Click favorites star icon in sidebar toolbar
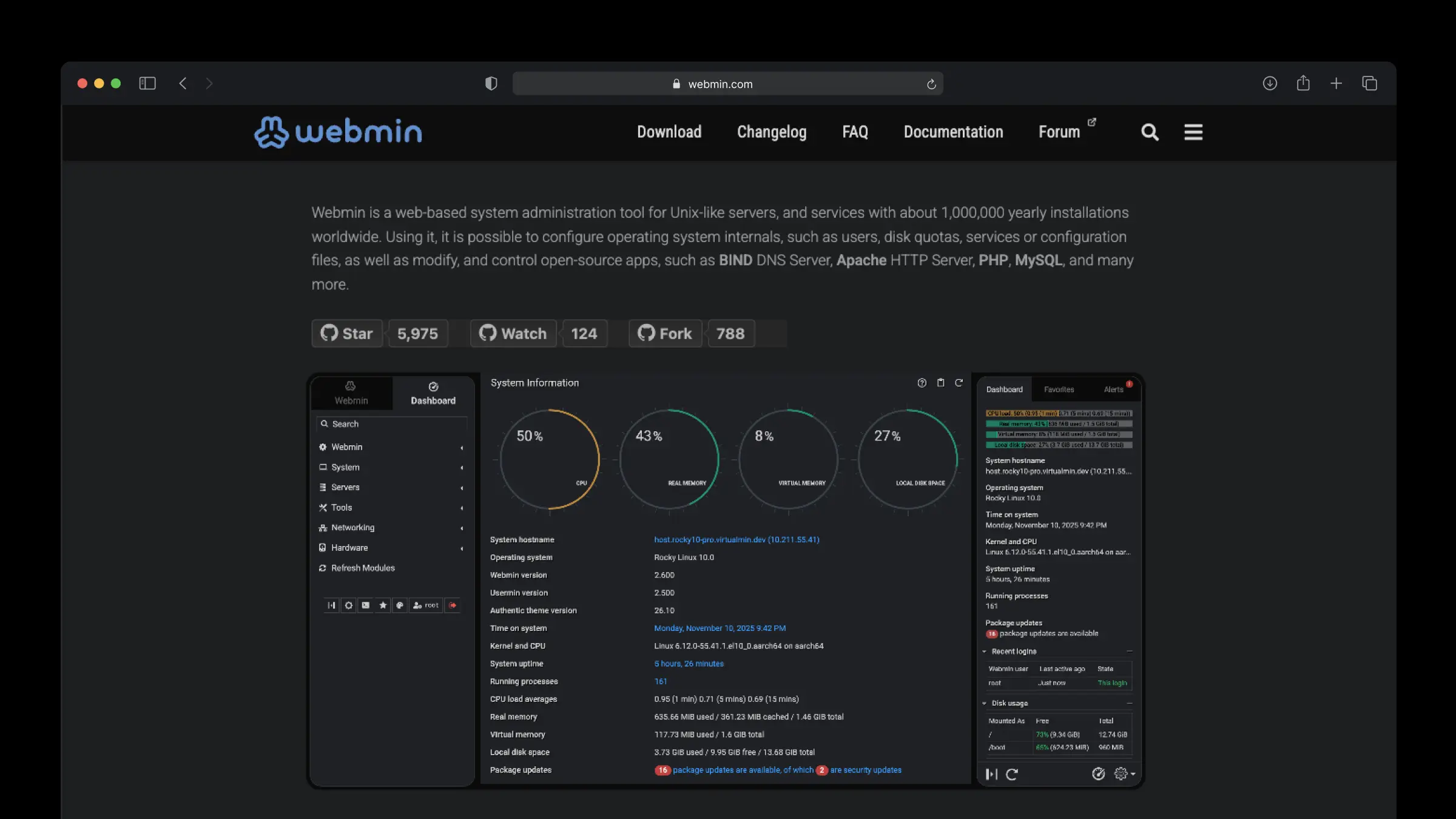Screen dimensions: 1456x819 tap(383, 605)
